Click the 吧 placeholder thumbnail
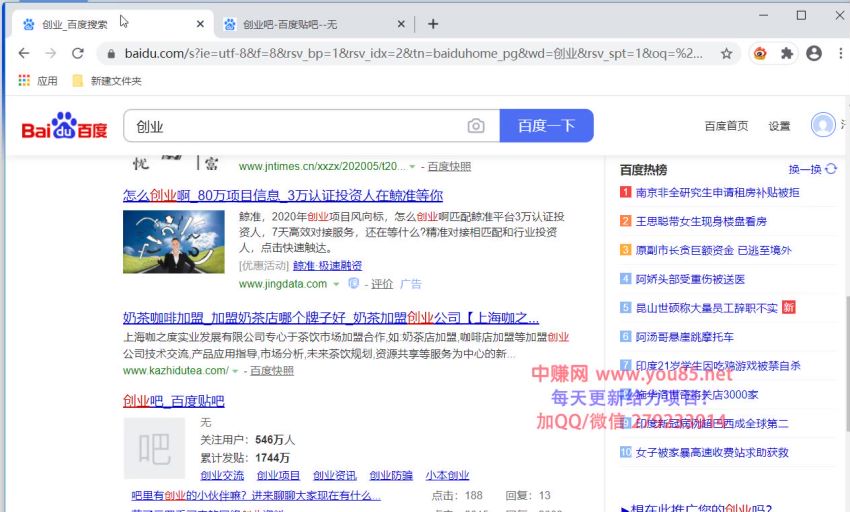Screen dimensions: 850x512 tap(154, 448)
